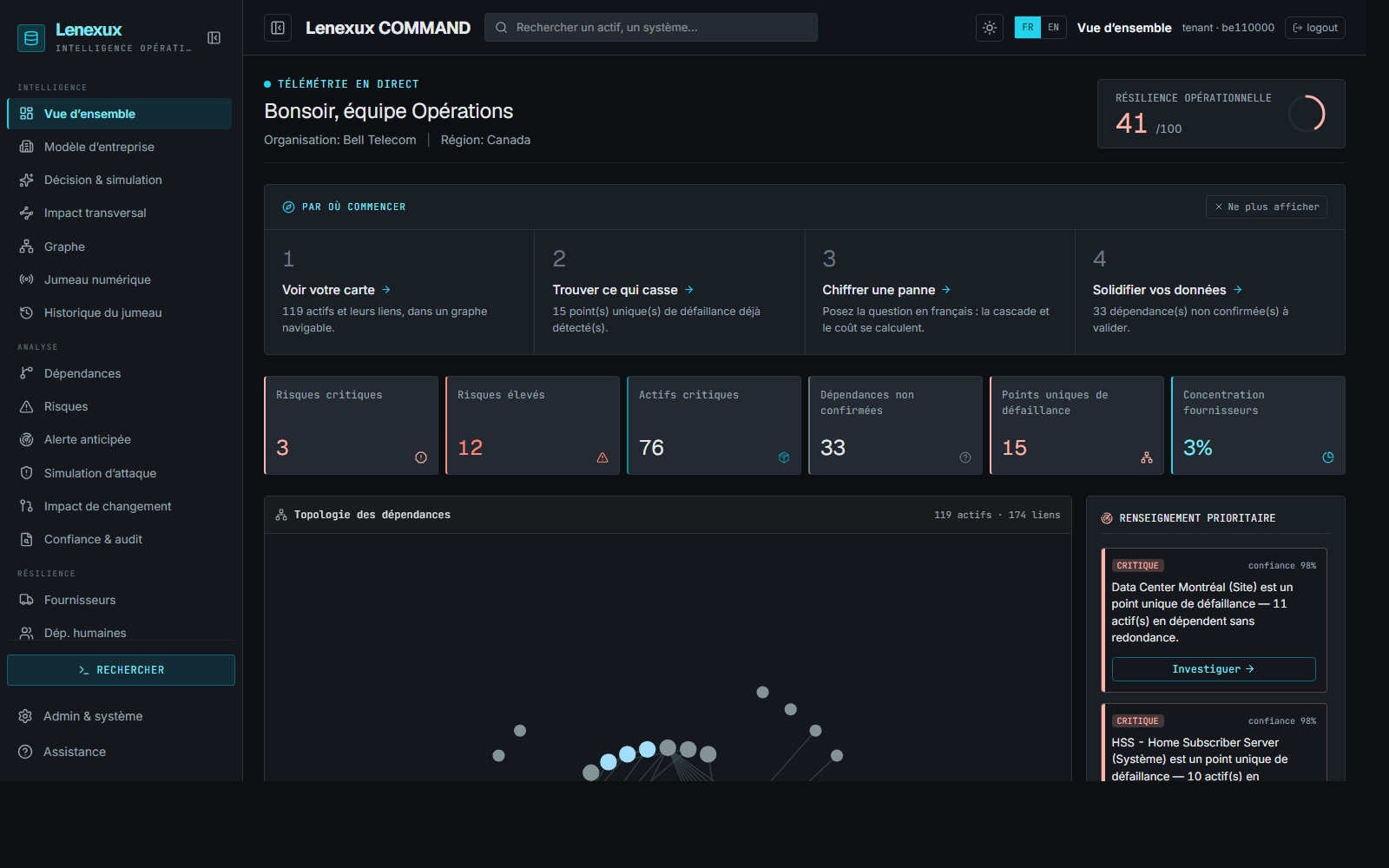Open Vue d'ensemble in sidebar
The width and height of the screenshot is (1389, 868).
click(x=120, y=114)
